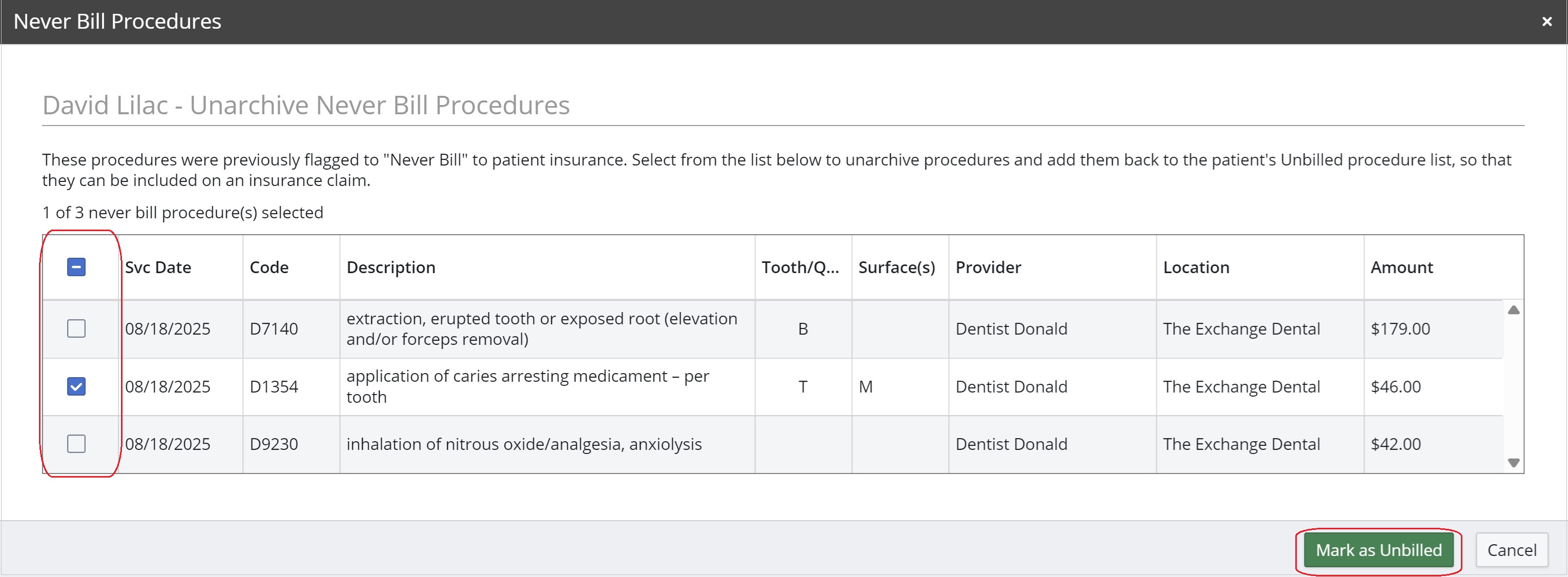
Task: Close the Never Bill Procedures dialog
Action: point(1546,22)
